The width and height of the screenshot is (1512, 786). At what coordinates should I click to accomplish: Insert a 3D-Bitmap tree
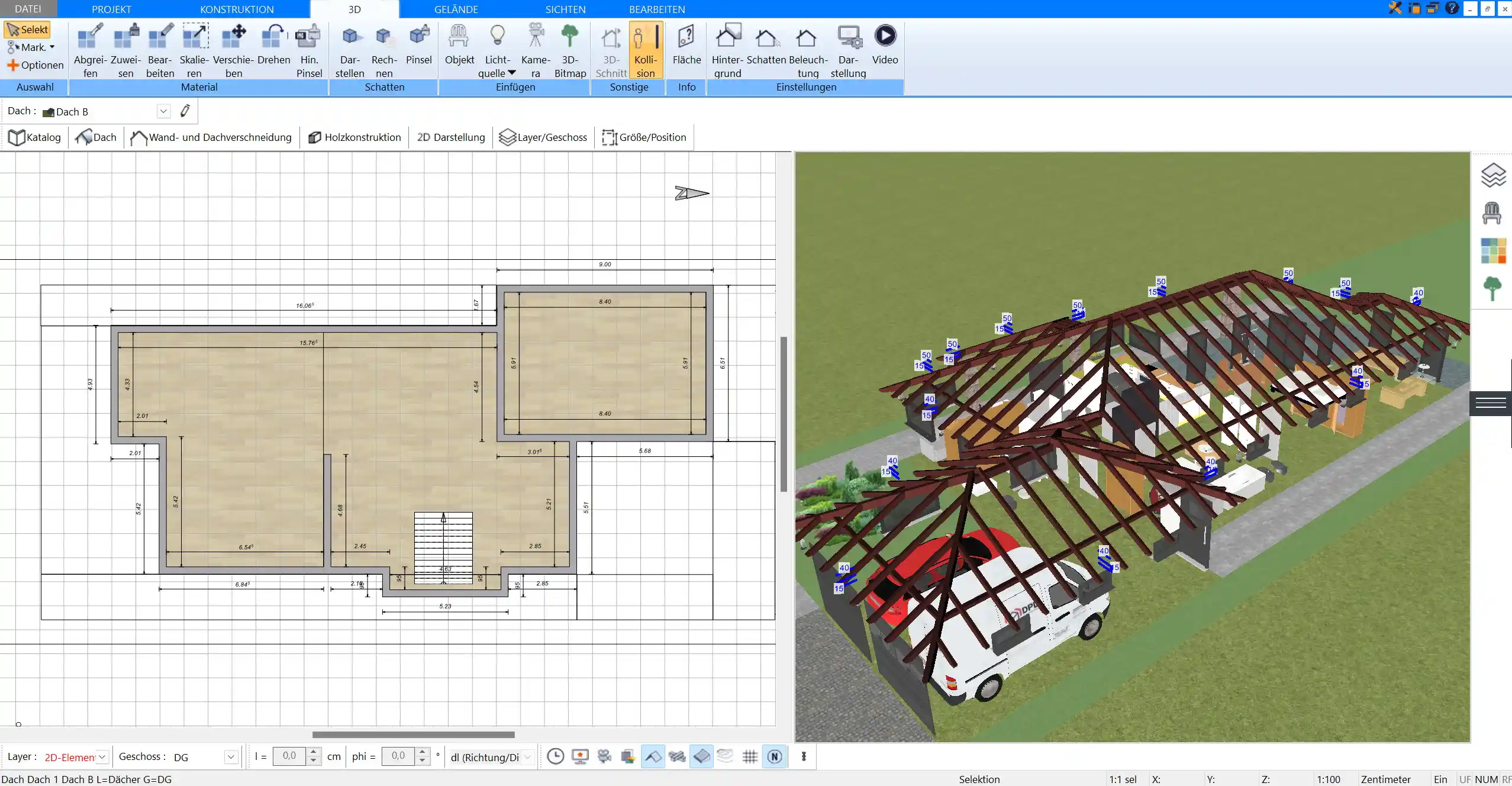[x=570, y=50]
